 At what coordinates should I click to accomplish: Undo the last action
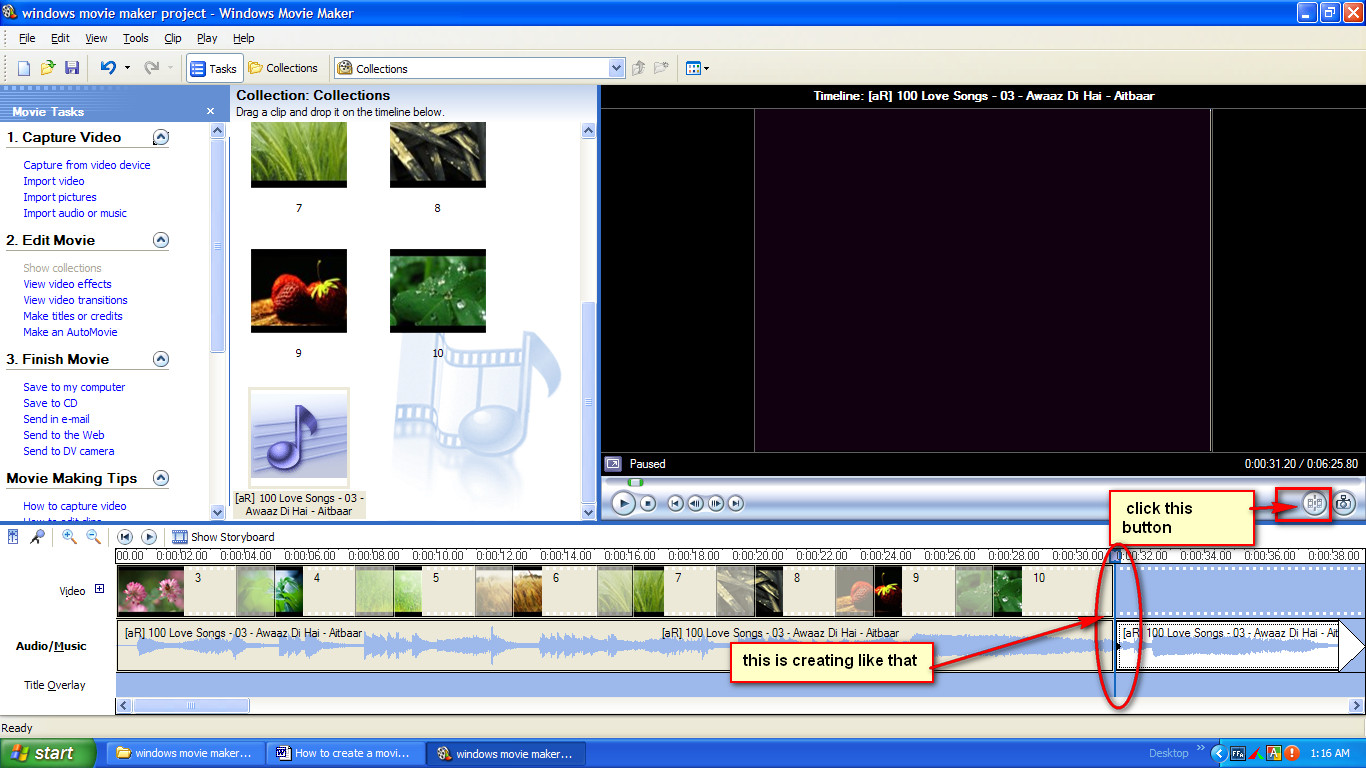pyautogui.click(x=108, y=68)
